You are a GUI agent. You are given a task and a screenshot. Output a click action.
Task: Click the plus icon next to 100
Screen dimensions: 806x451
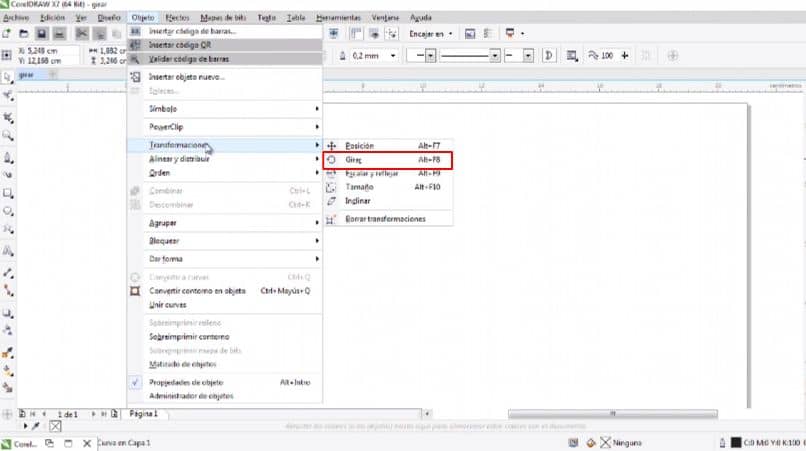point(625,56)
